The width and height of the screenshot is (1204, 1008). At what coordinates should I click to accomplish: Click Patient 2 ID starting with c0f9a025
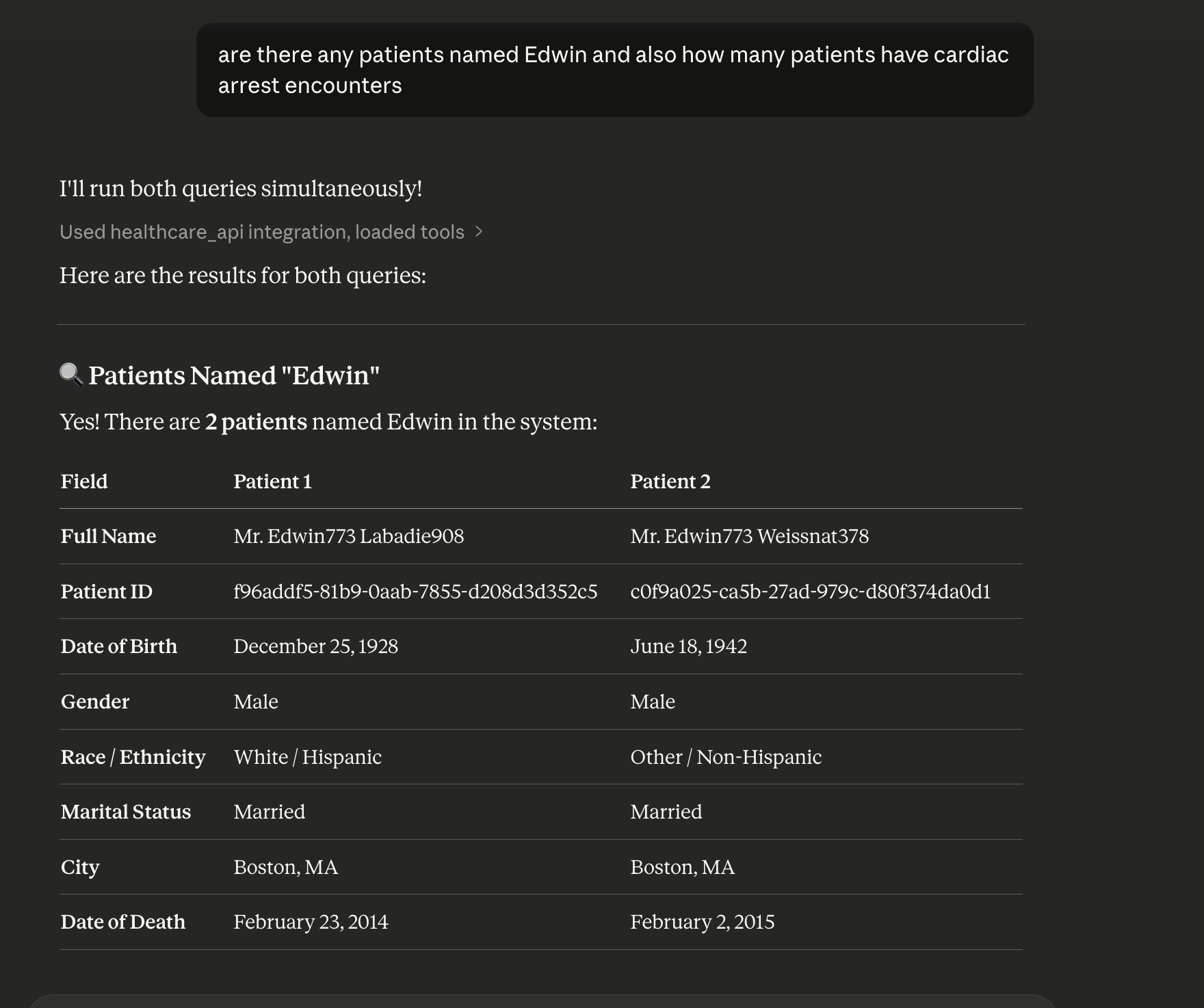810,592
